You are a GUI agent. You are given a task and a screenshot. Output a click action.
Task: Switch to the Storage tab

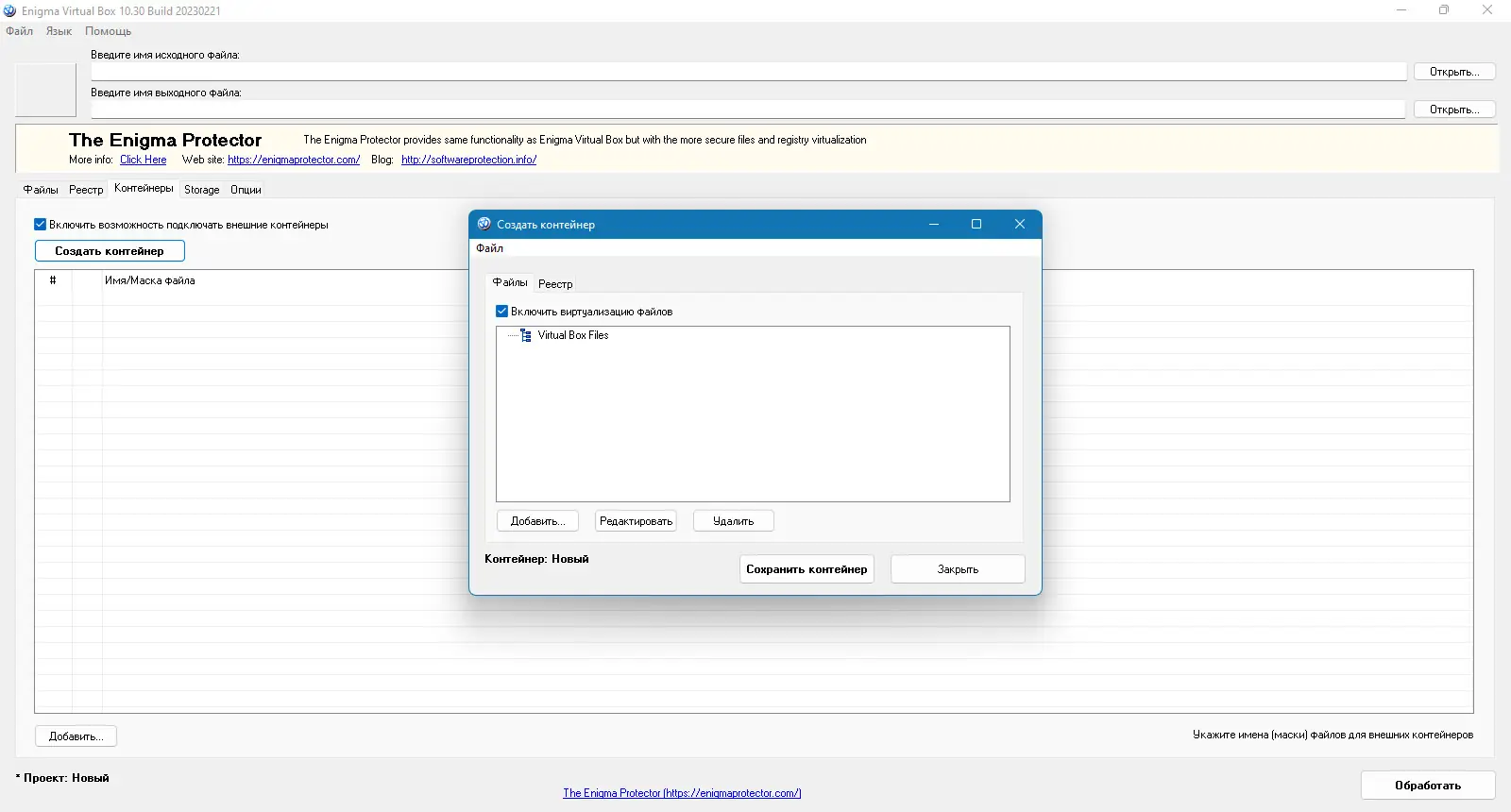click(x=202, y=190)
